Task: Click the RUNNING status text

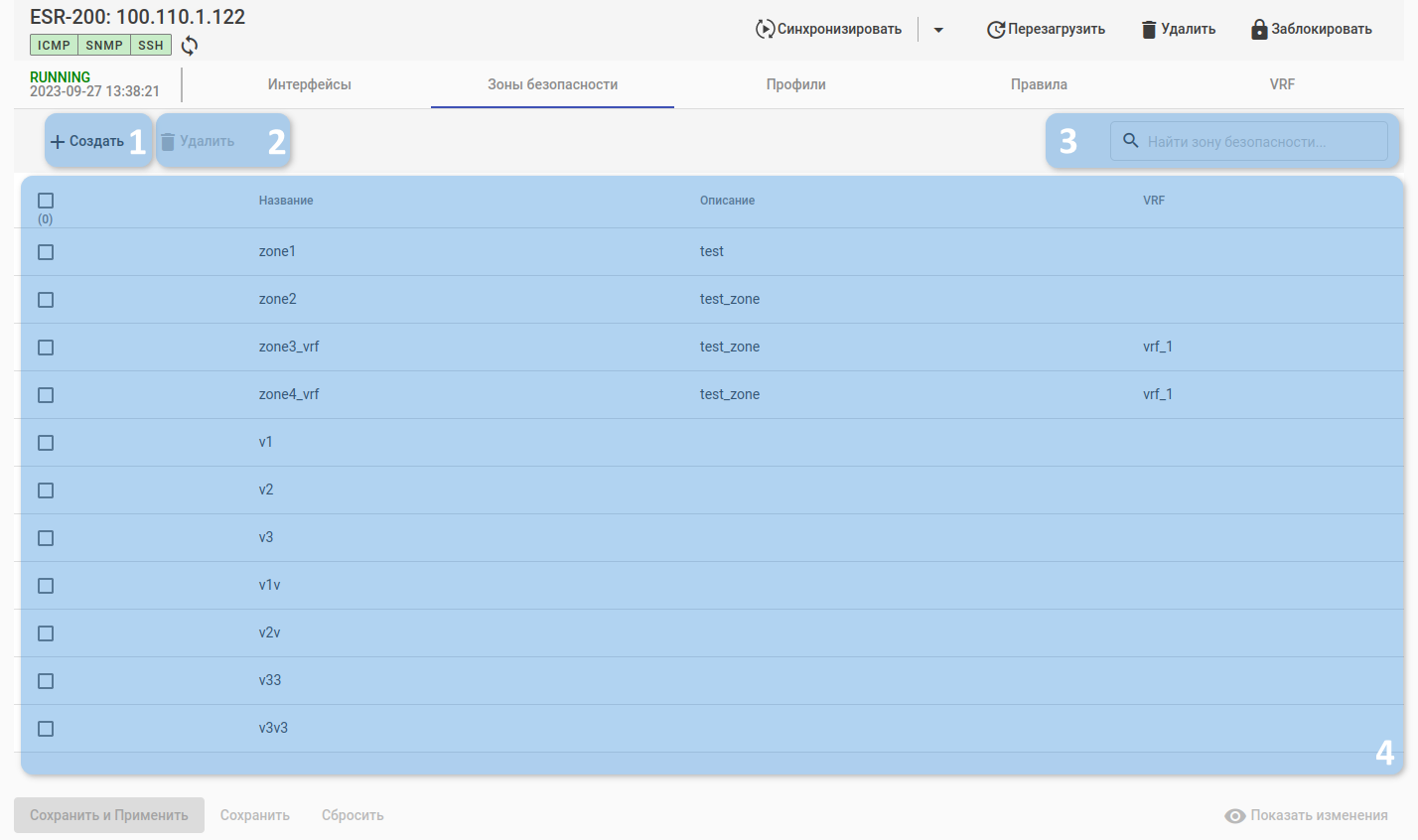Action: (60, 76)
